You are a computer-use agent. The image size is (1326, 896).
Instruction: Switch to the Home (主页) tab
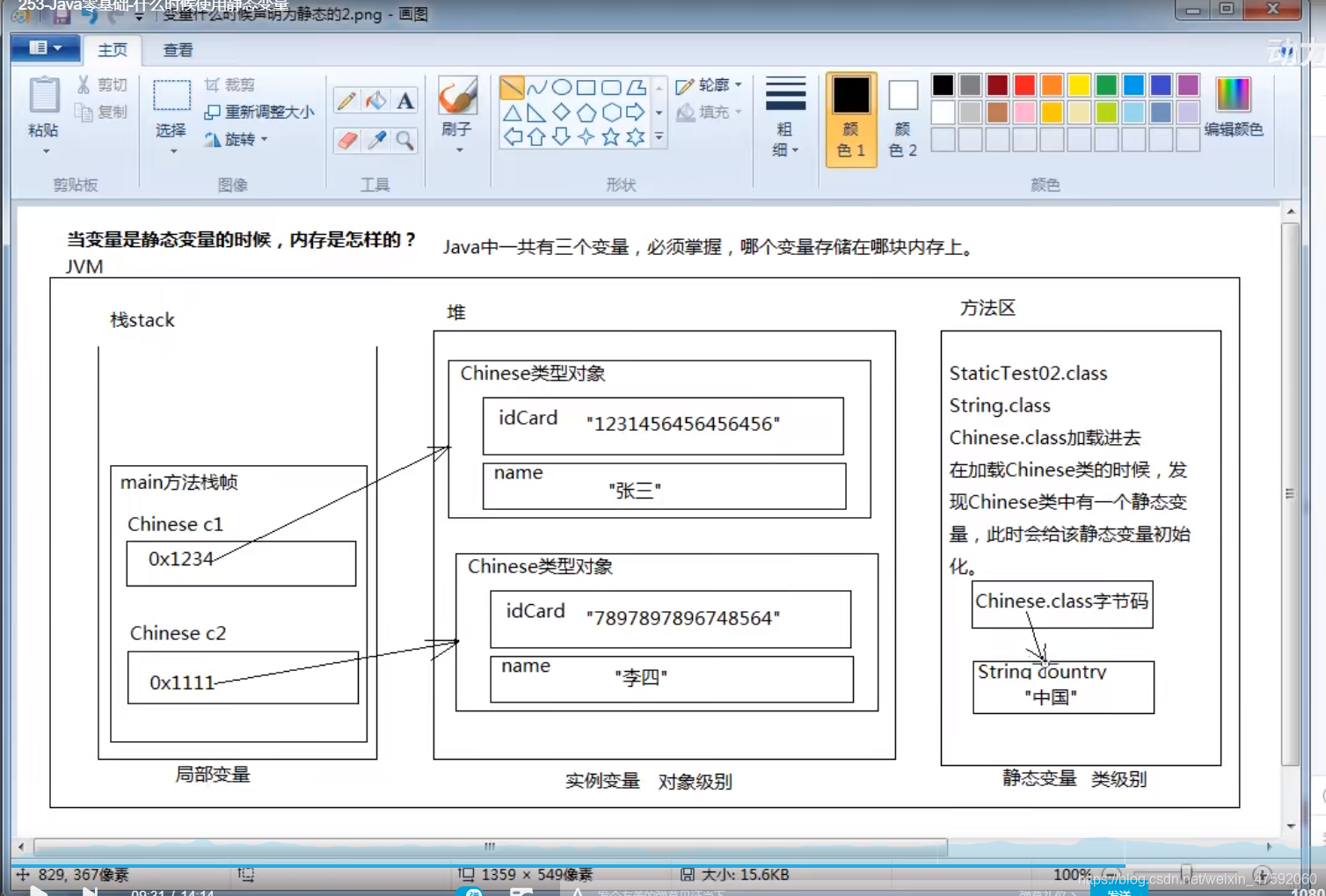(113, 50)
